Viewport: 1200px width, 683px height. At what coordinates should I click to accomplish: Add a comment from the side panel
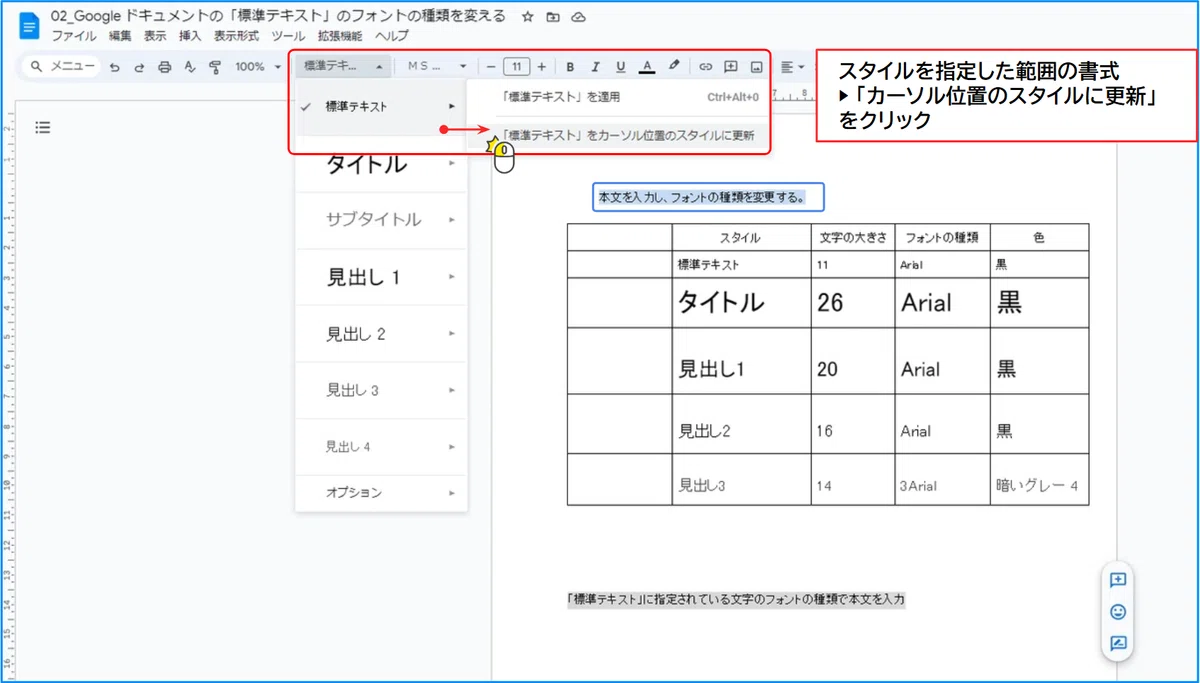coord(1118,580)
